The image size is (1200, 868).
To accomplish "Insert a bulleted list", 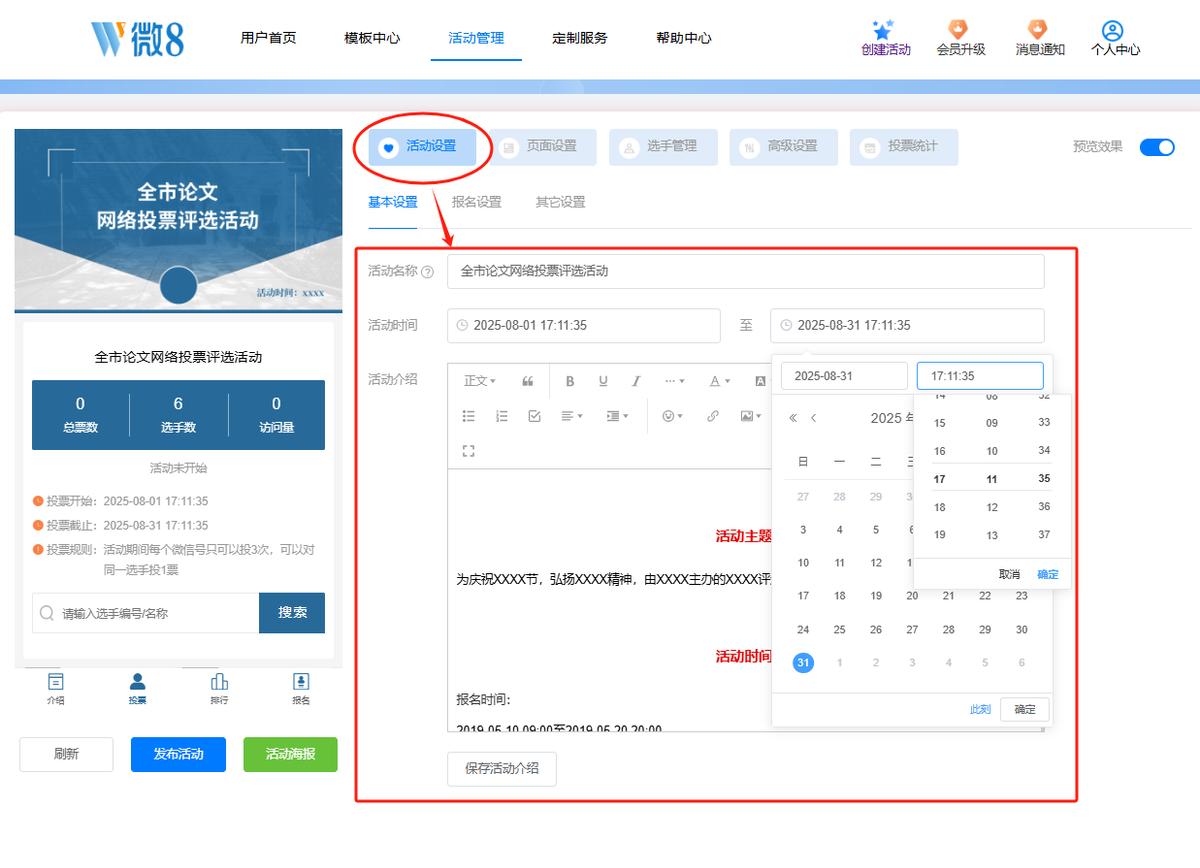I will click(x=469, y=416).
